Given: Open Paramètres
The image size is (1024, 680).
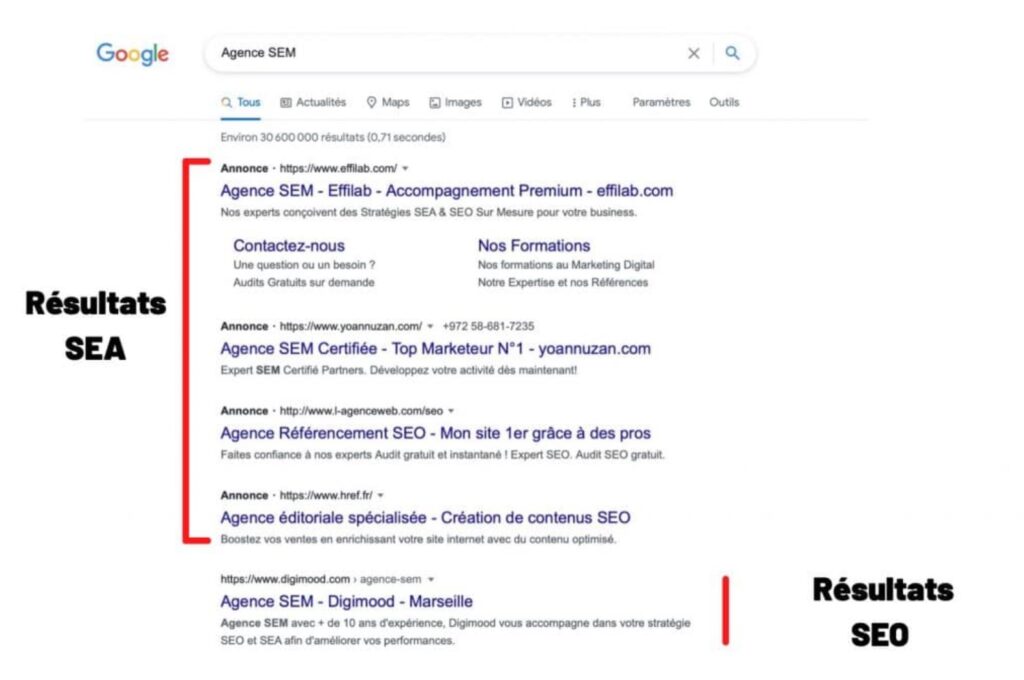Looking at the screenshot, I should [661, 103].
